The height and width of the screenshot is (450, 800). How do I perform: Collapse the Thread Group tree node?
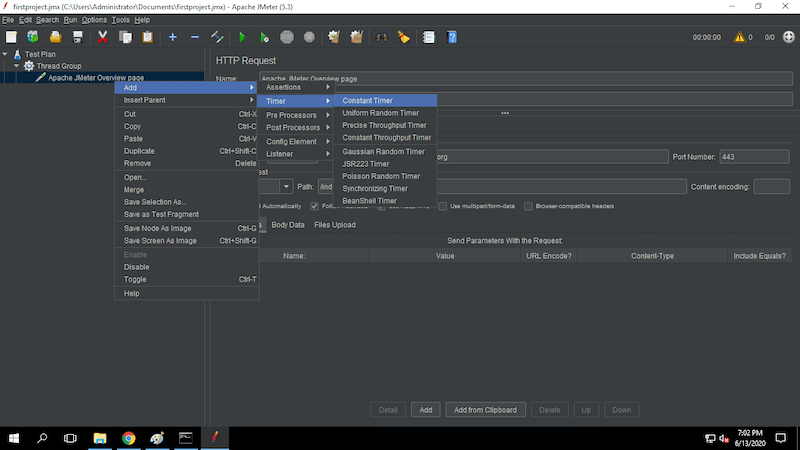(x=17, y=66)
